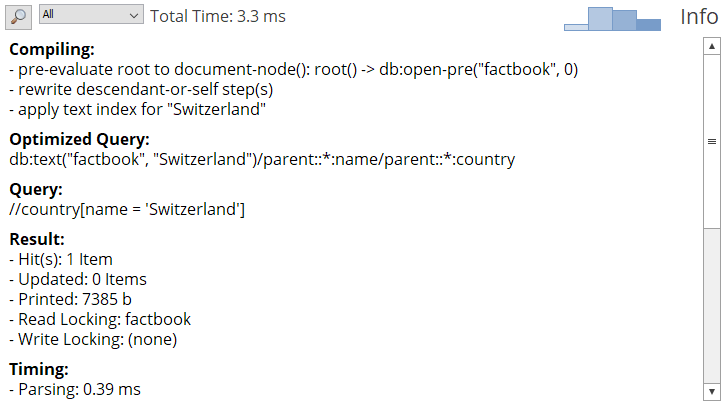Viewport: 725px width, 404px height.
Task: Click the magnifying glass search icon
Action: coord(18,17)
